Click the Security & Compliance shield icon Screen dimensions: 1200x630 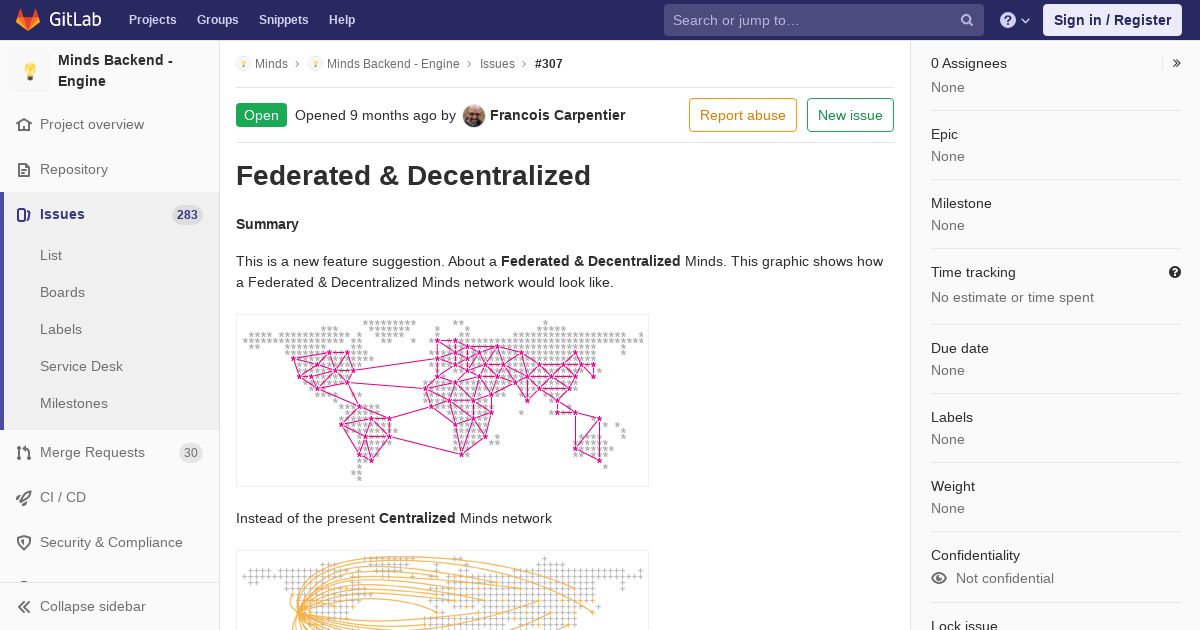[x=24, y=543]
